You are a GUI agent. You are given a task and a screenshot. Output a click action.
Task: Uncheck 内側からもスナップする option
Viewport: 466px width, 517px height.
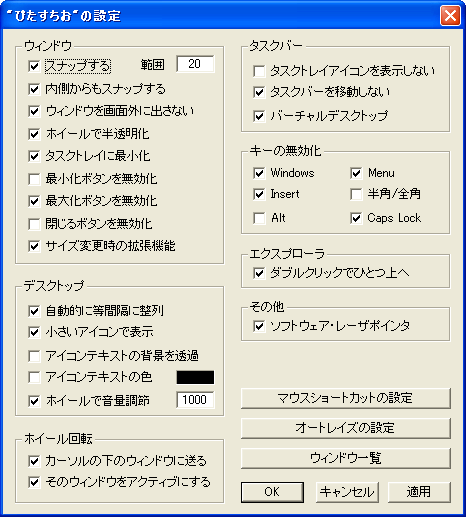pyautogui.click(x=34, y=89)
